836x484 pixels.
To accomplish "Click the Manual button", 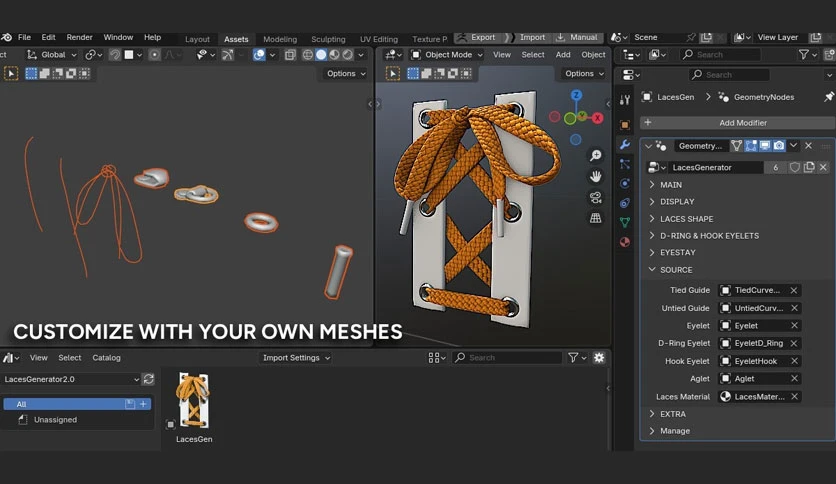I will click(577, 37).
